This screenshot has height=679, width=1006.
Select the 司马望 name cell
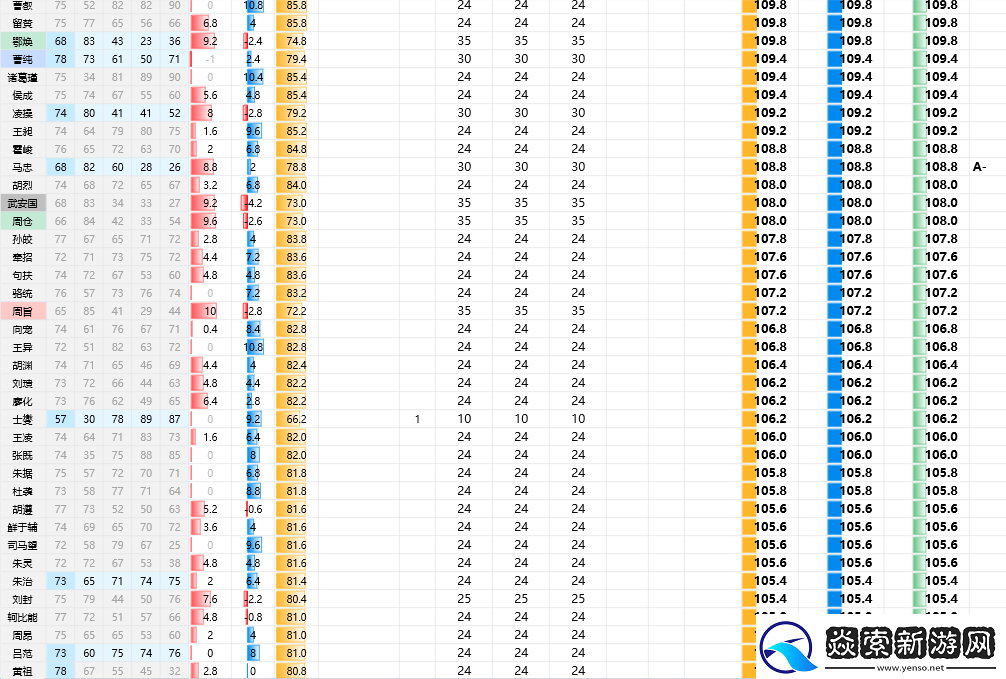pyautogui.click(x=22, y=545)
